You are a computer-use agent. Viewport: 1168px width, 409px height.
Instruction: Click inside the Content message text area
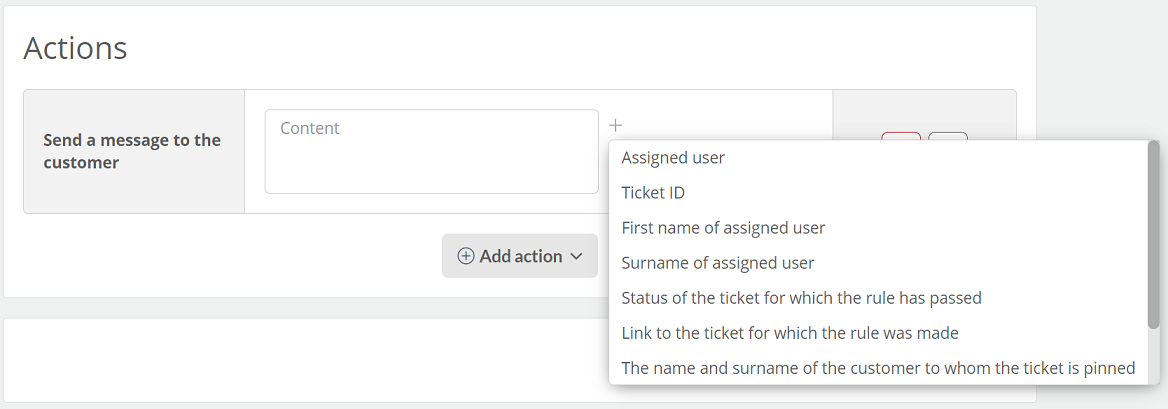coord(431,151)
